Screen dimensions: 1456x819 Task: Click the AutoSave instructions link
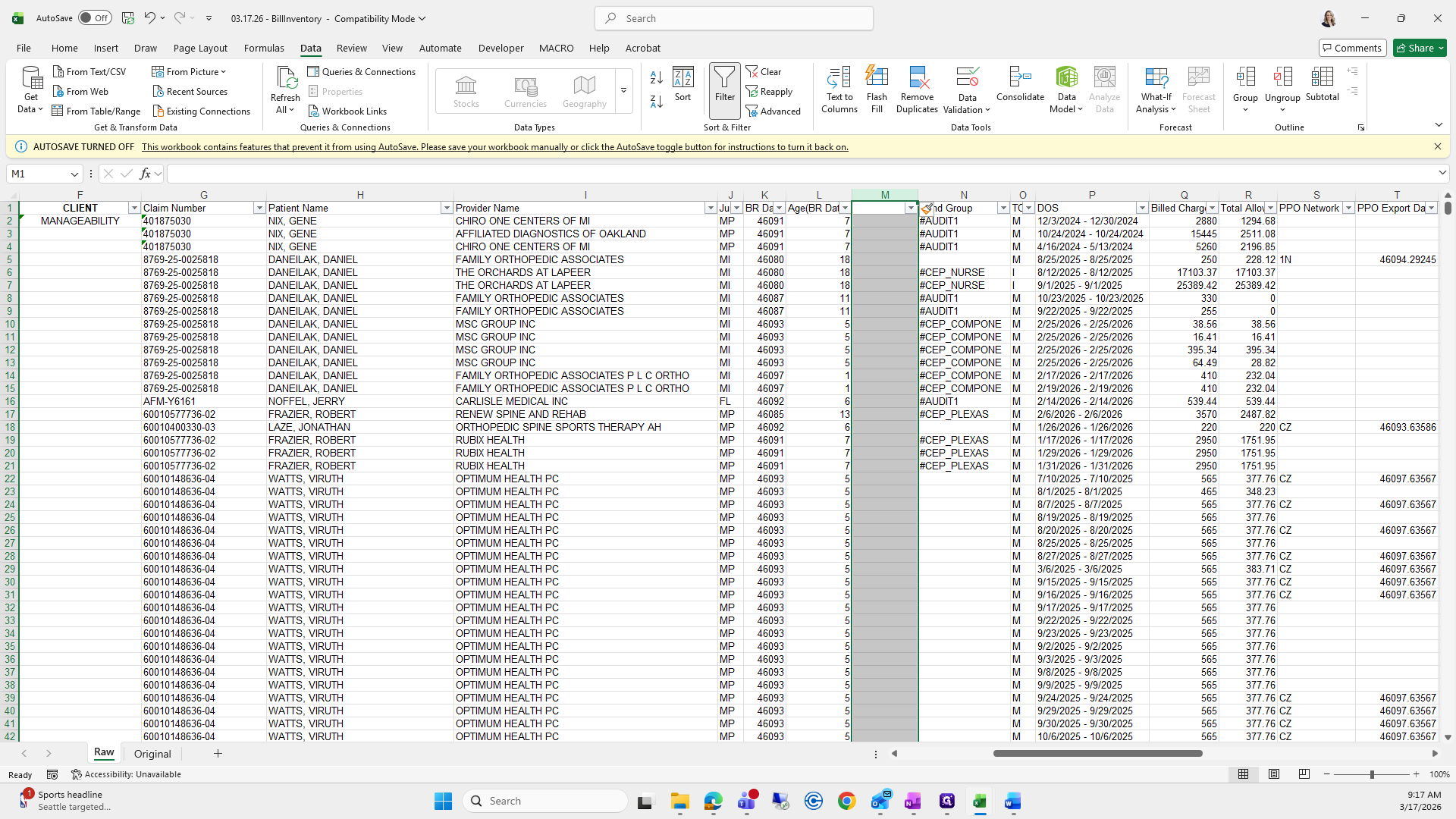click(x=494, y=147)
